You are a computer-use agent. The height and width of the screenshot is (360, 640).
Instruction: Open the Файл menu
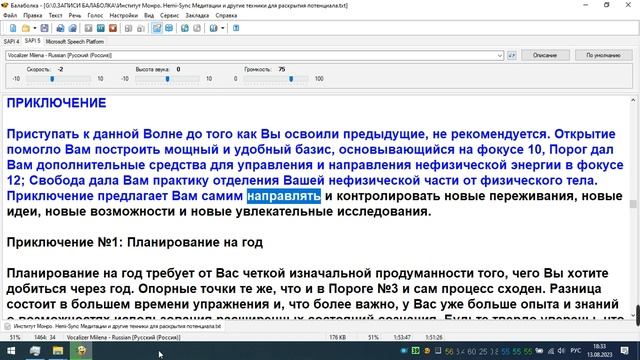point(10,16)
